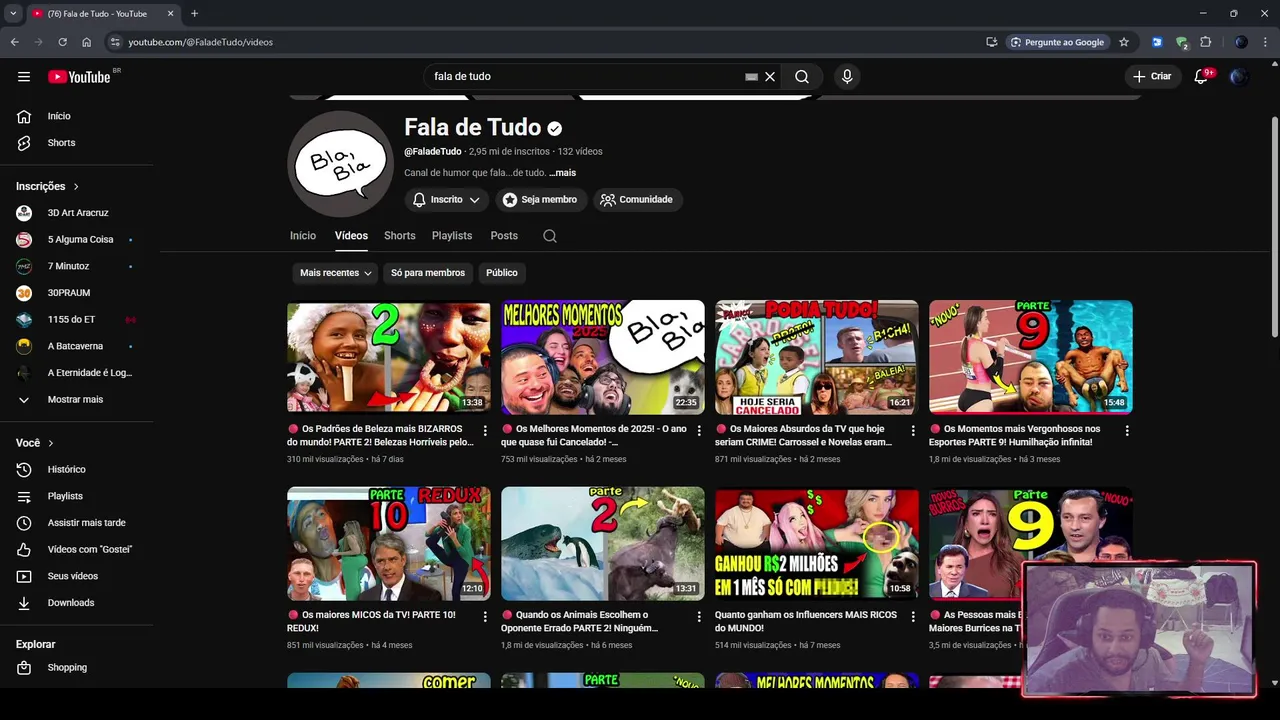Open the Fala de Tudo channel avatar

(340, 164)
